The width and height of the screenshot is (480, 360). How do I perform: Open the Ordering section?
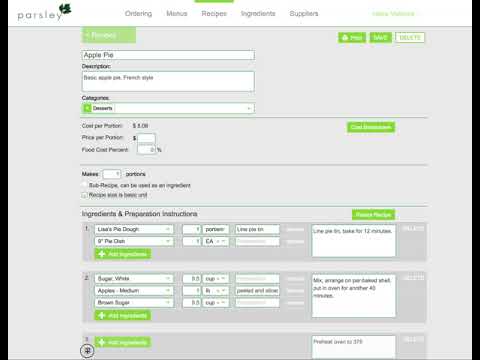click(138, 14)
